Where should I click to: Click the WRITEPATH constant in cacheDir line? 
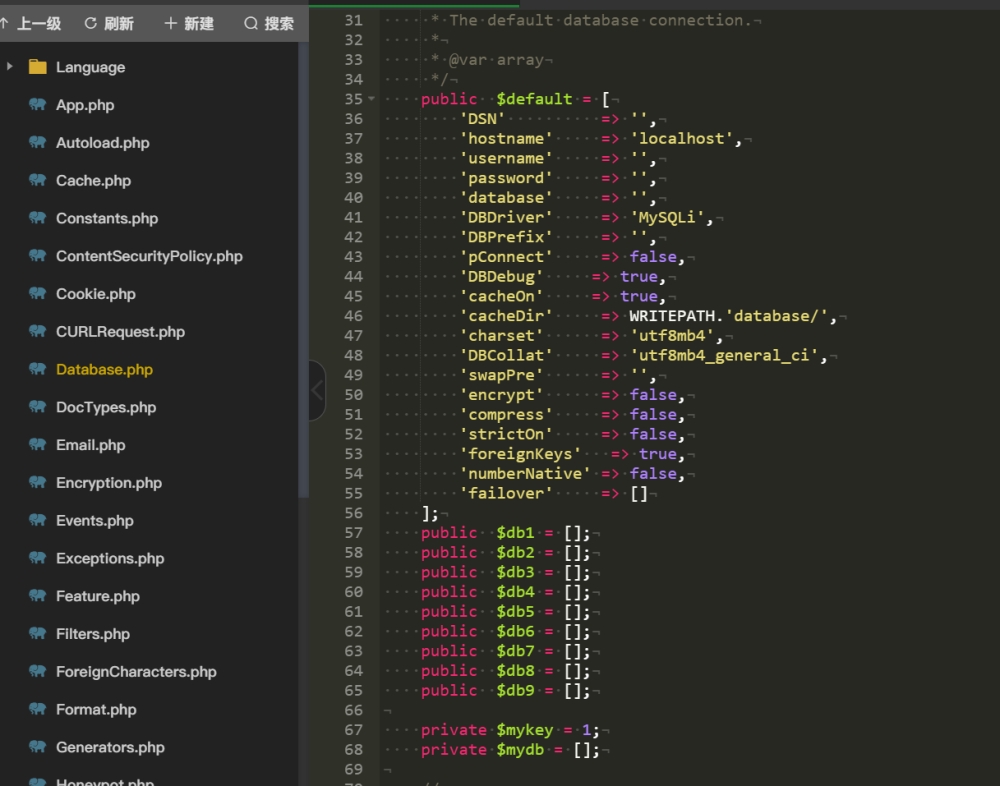[672, 316]
